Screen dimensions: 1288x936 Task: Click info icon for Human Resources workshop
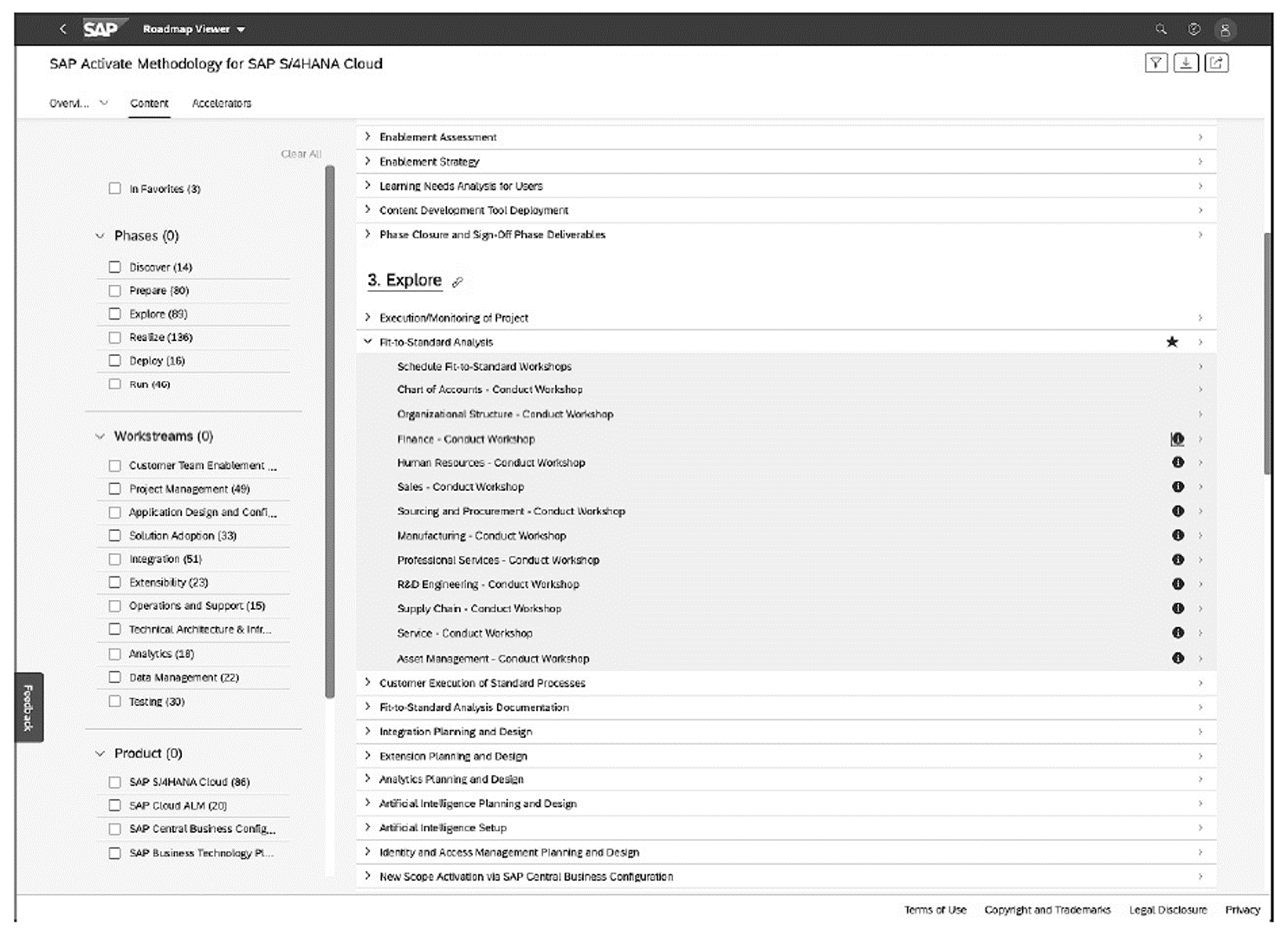[1178, 462]
